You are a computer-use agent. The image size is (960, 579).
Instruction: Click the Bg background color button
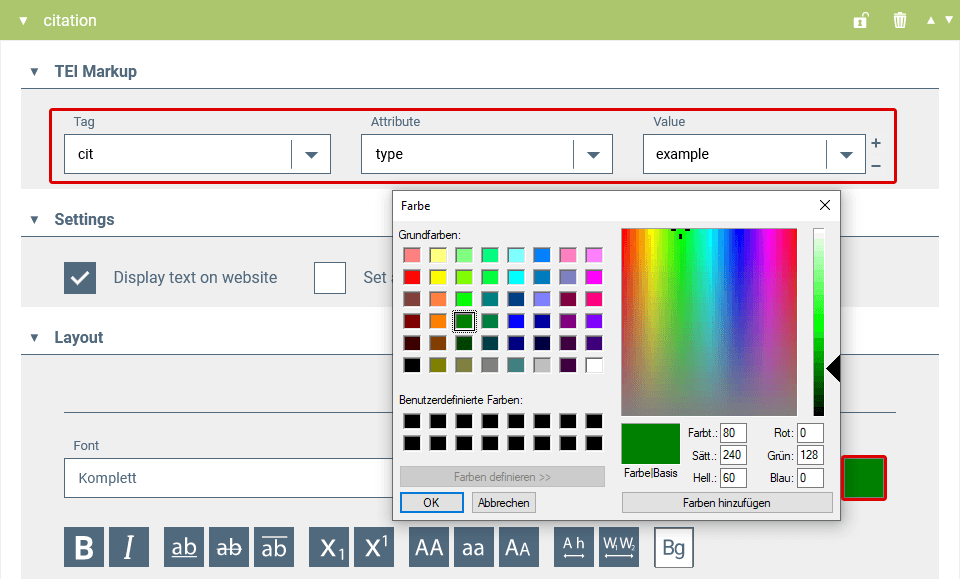tap(673, 547)
